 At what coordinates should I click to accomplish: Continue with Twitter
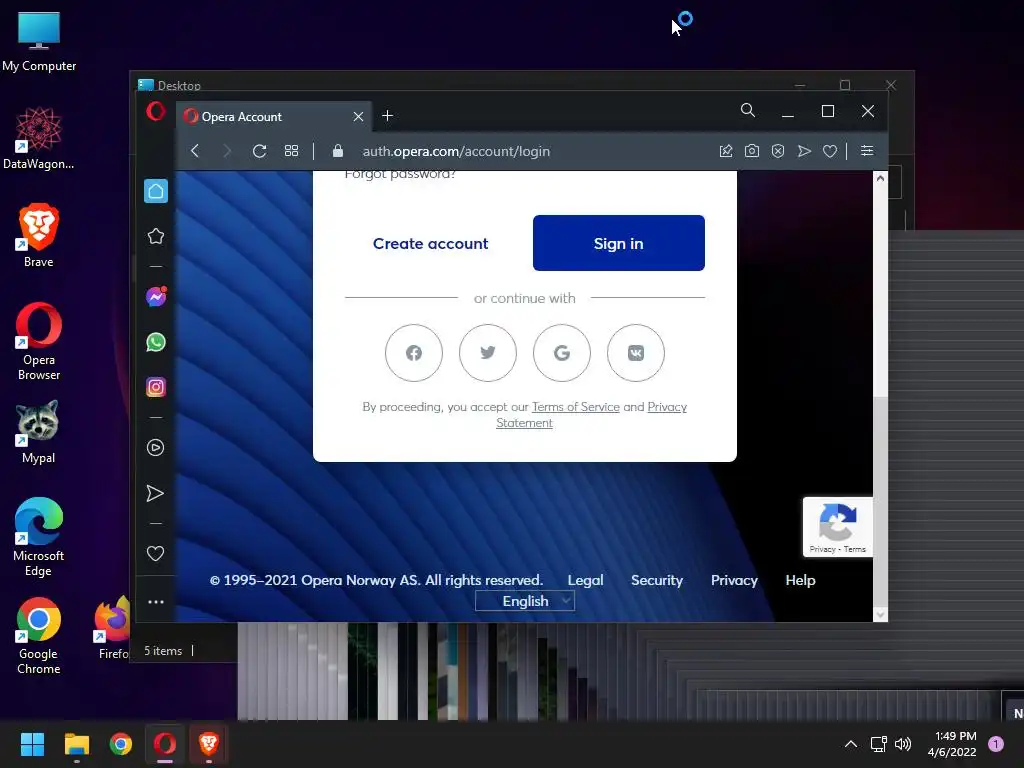point(488,353)
